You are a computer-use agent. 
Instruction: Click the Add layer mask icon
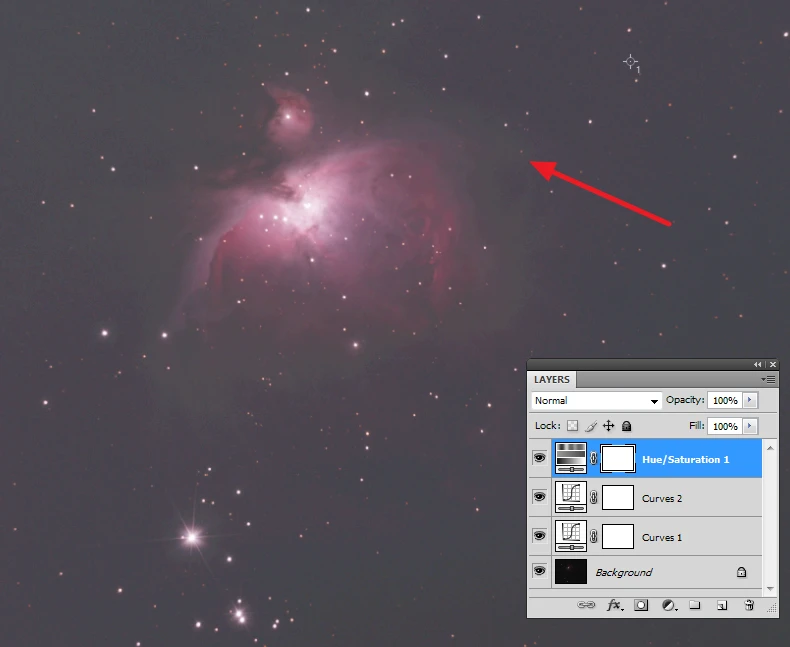click(641, 605)
